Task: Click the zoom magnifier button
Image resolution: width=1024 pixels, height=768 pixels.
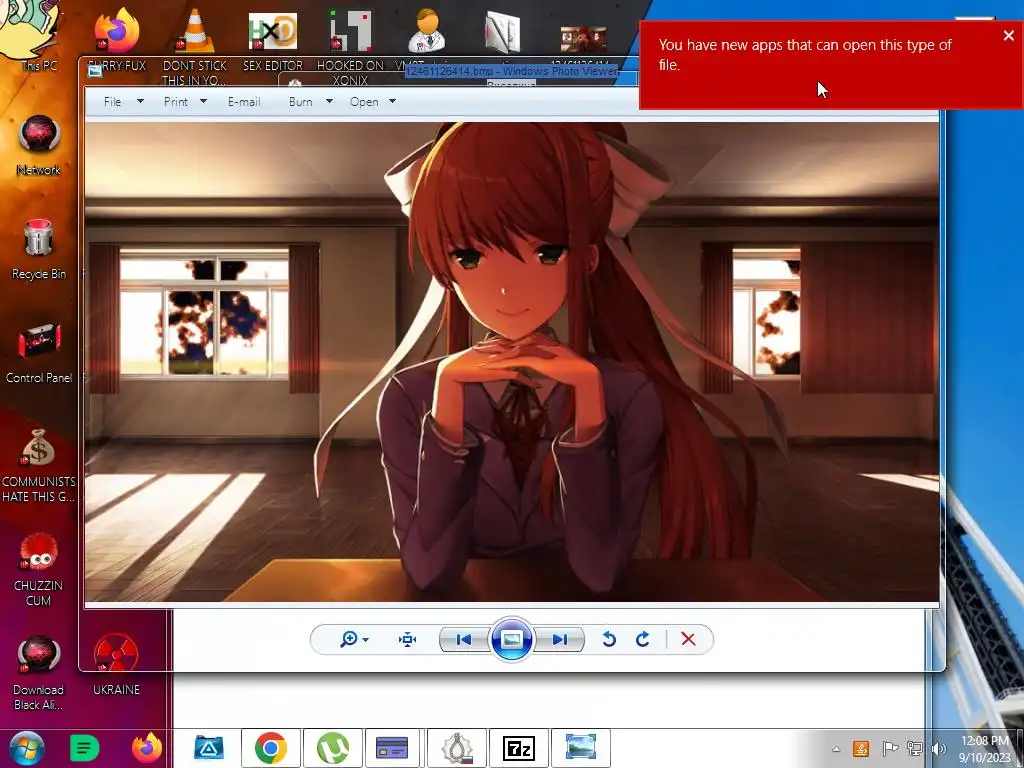Action: (349, 639)
